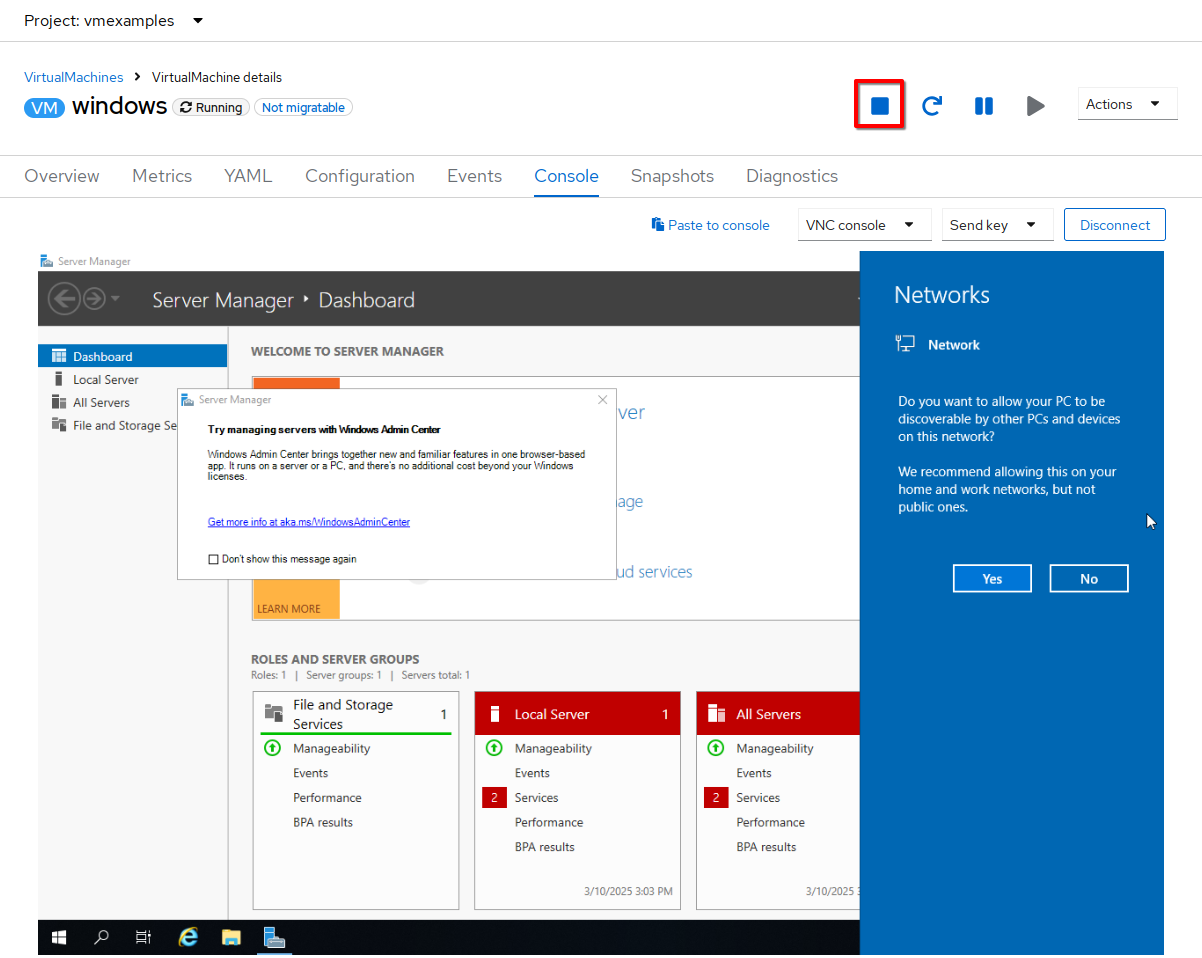Screen dimensions: 1202x958
Task: Open Windows taskbar search
Action: click(x=101, y=937)
